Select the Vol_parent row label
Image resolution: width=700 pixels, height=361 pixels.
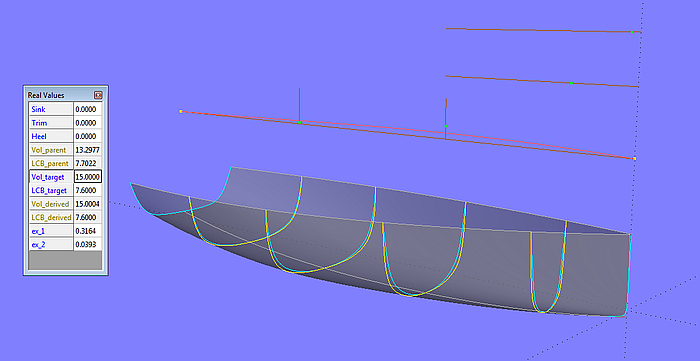pyautogui.click(x=51, y=149)
